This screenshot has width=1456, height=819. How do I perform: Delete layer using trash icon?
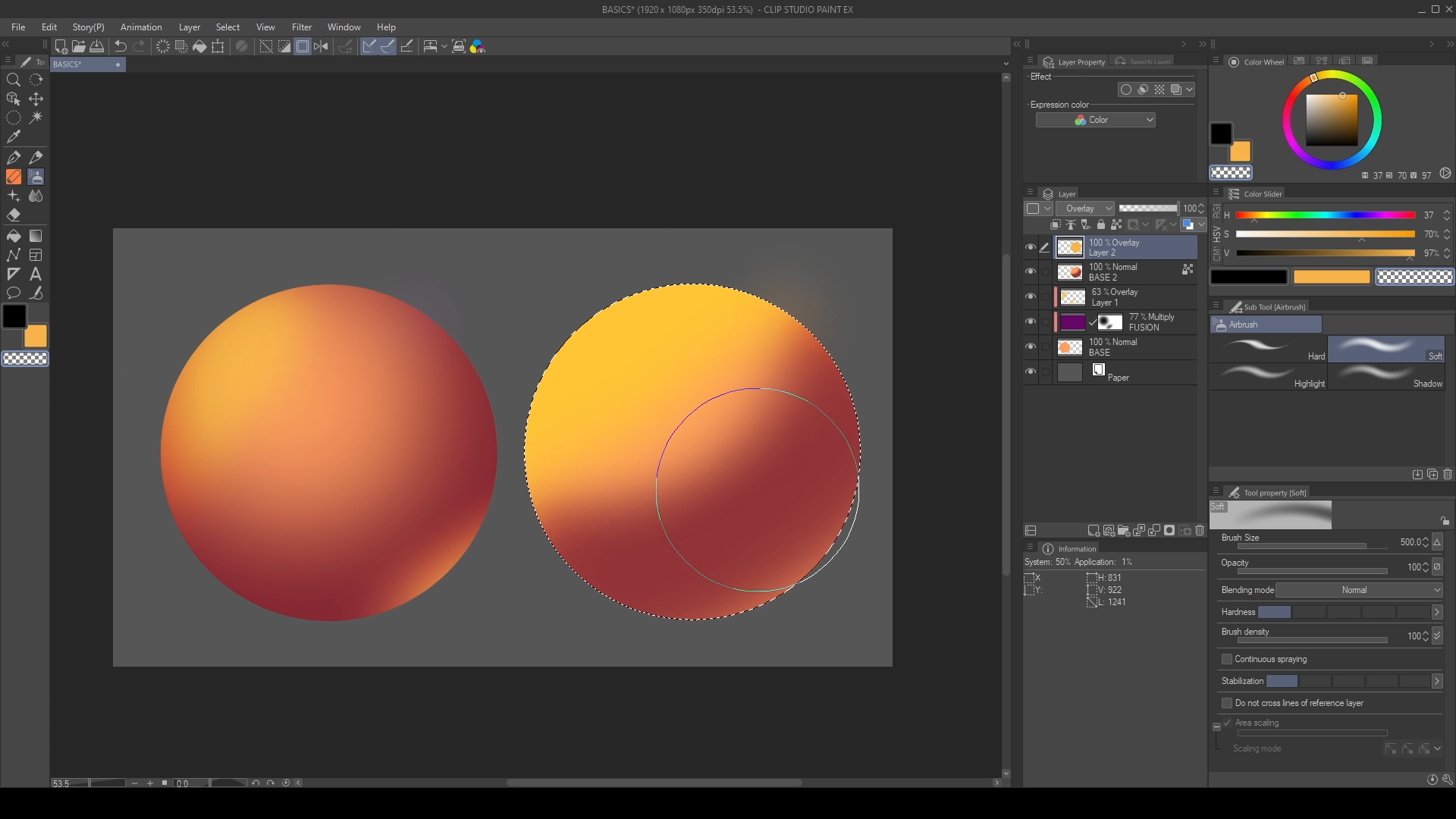[x=1200, y=531]
